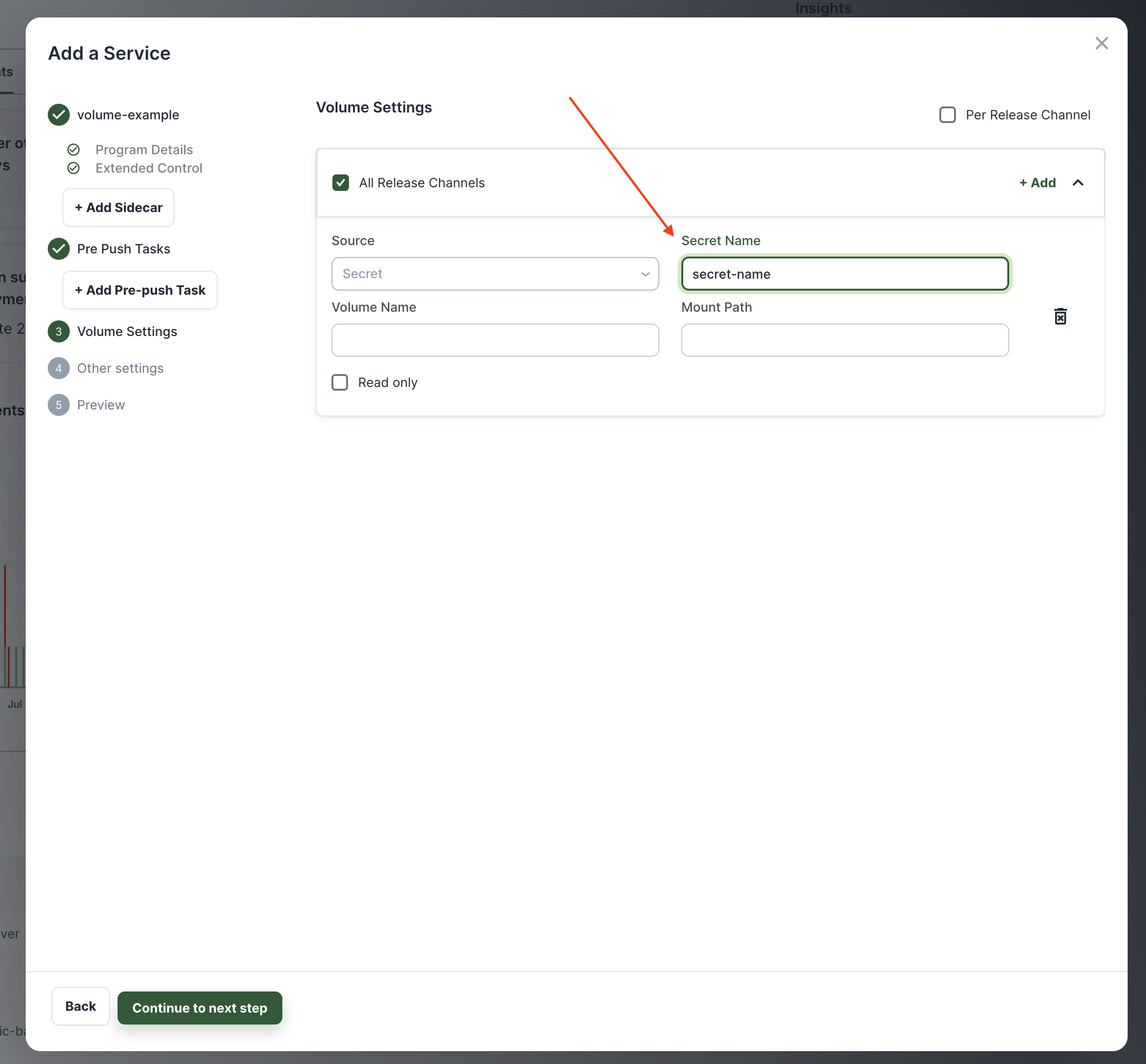Go to Other settings step
This screenshot has height=1064, width=1146.
(120, 369)
